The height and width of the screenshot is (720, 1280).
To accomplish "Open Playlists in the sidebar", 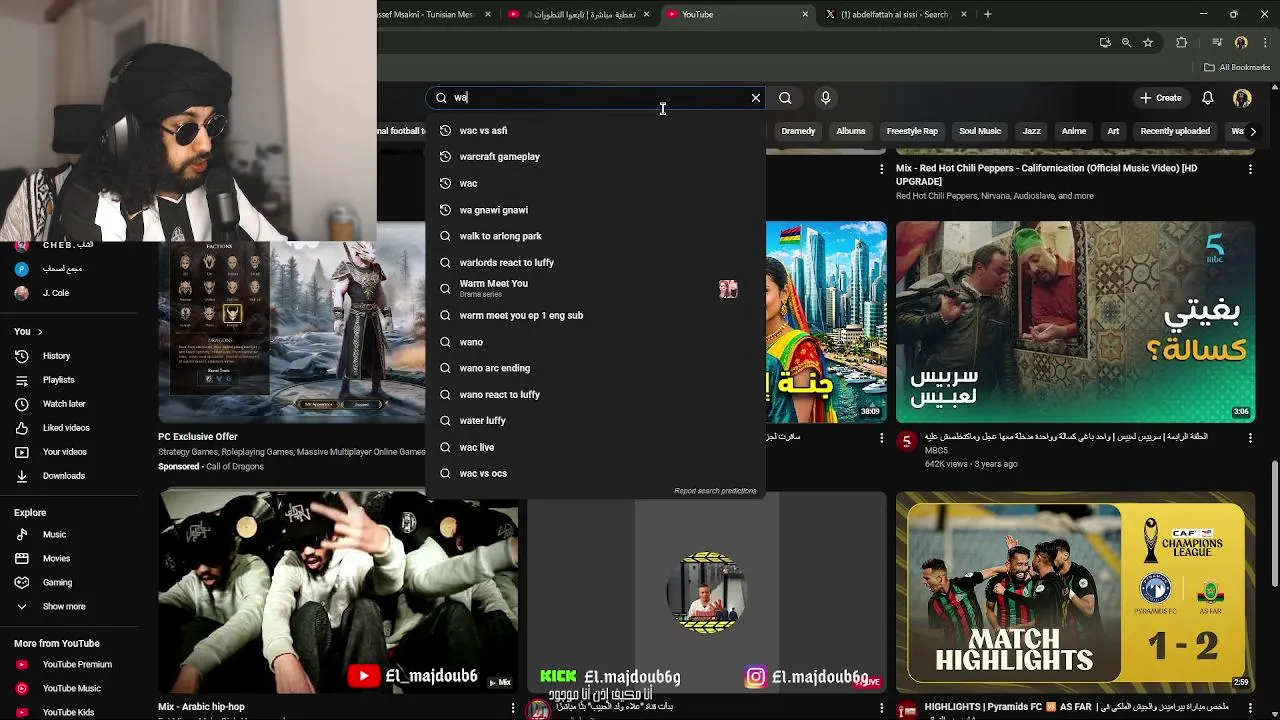I will (x=58, y=380).
